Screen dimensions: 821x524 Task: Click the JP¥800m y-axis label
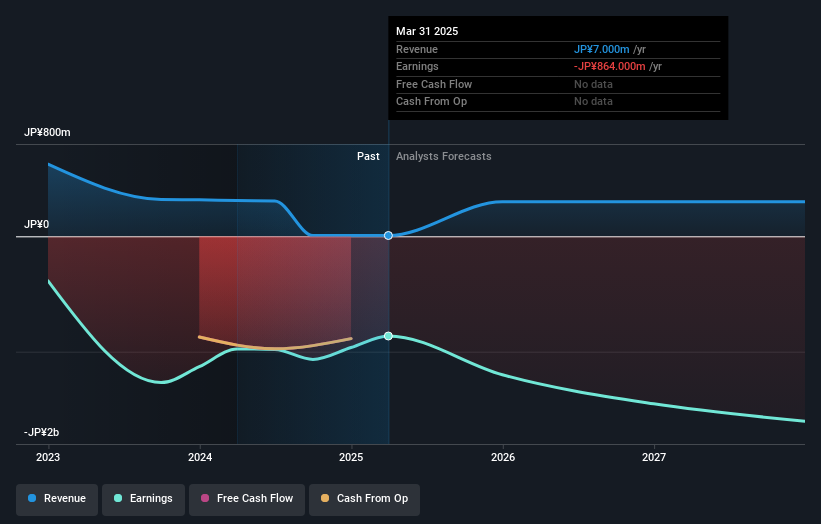point(47,132)
